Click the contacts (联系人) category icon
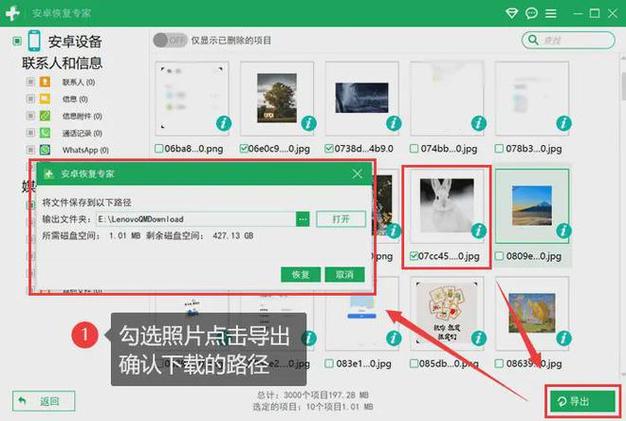Screen dimensions: 626x421 pyautogui.click(x=45, y=82)
